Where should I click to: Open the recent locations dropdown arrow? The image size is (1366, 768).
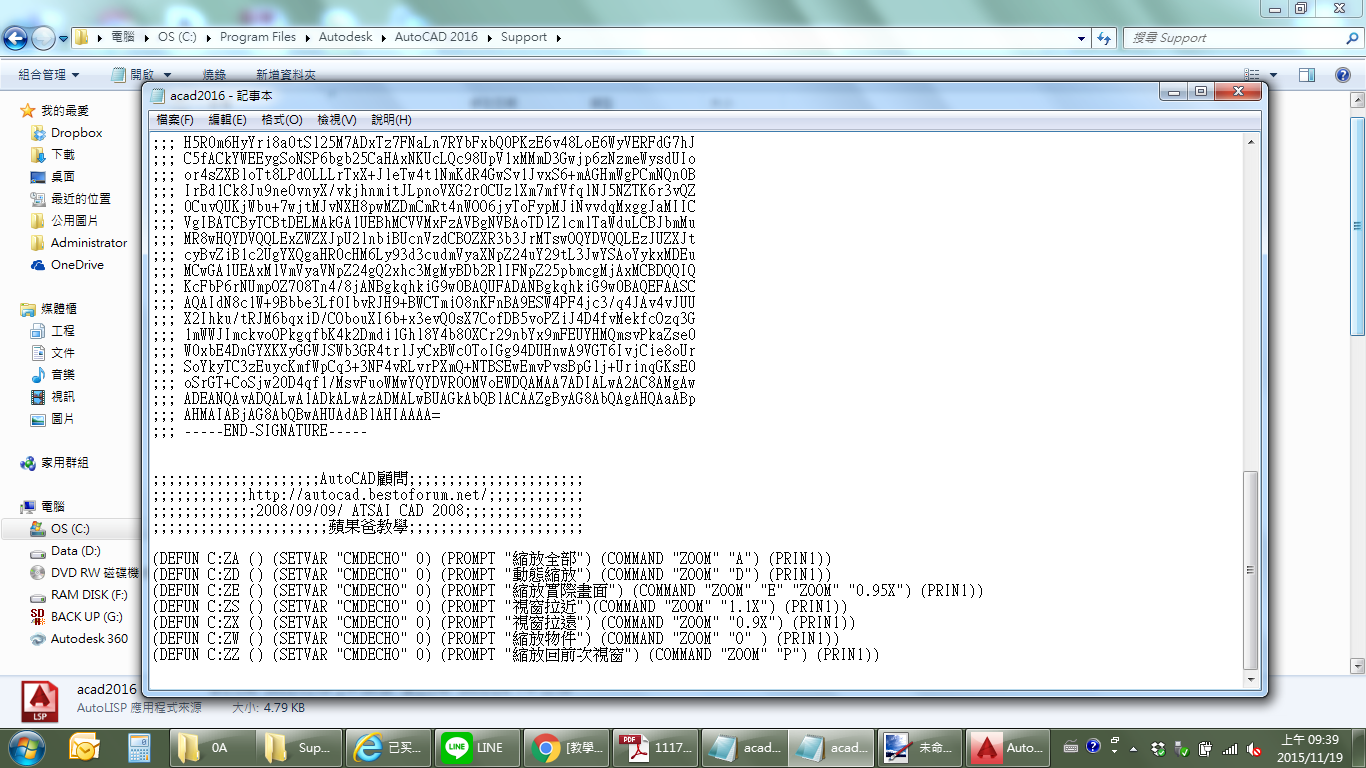click(64, 38)
